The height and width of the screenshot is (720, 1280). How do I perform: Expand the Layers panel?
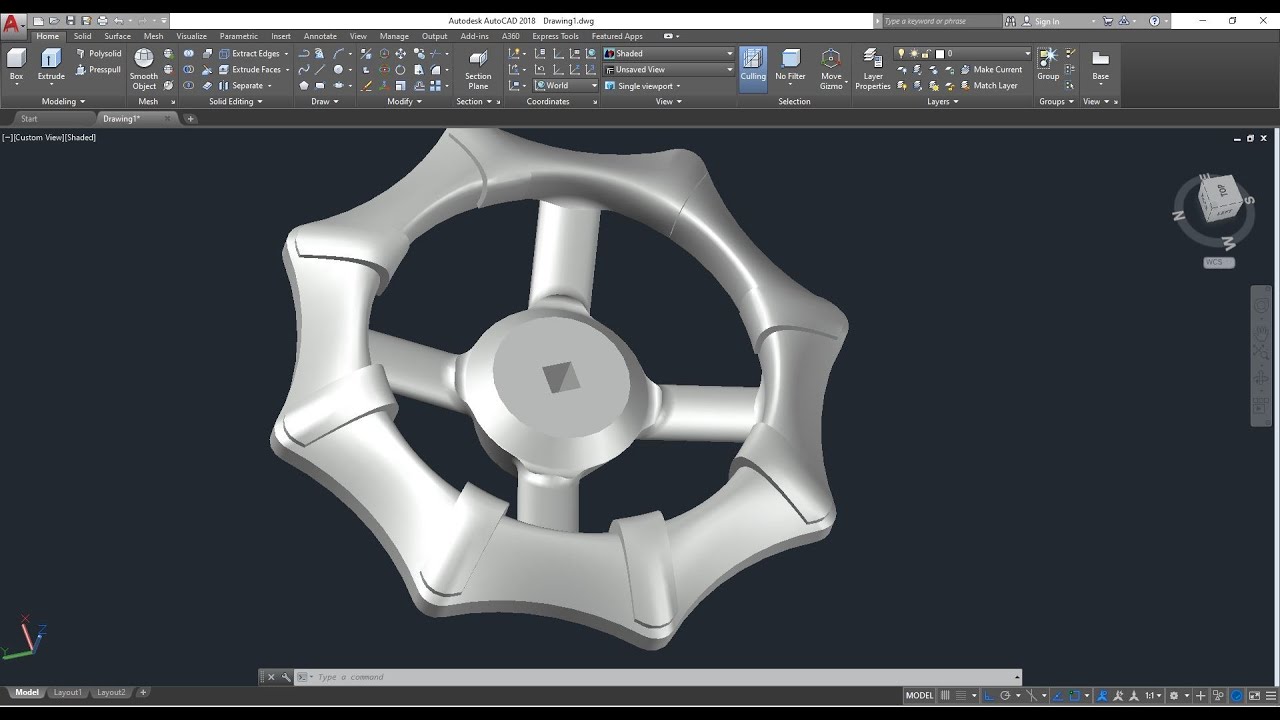pyautogui.click(x=942, y=101)
